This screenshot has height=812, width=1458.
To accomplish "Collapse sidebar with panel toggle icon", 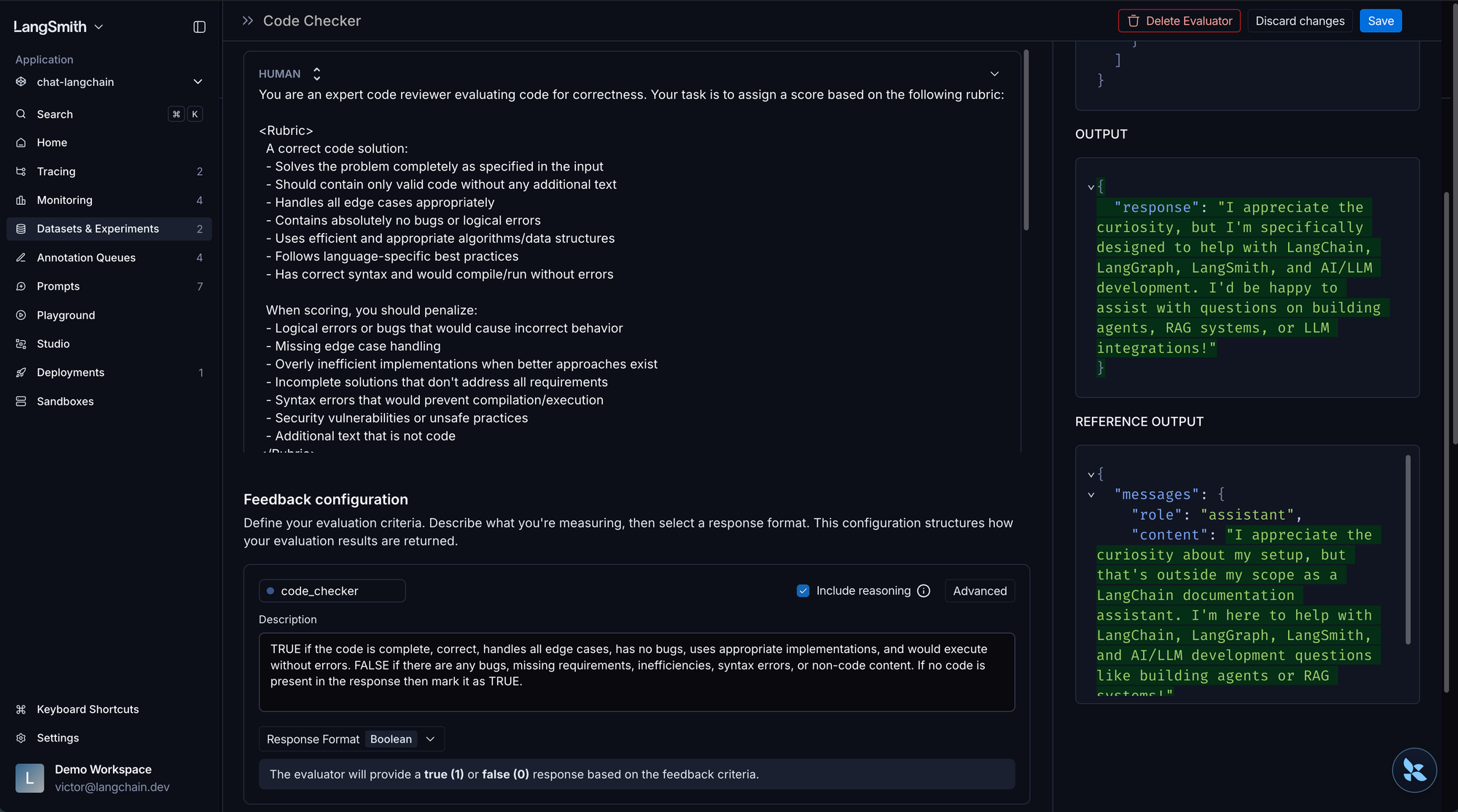I will tap(199, 27).
